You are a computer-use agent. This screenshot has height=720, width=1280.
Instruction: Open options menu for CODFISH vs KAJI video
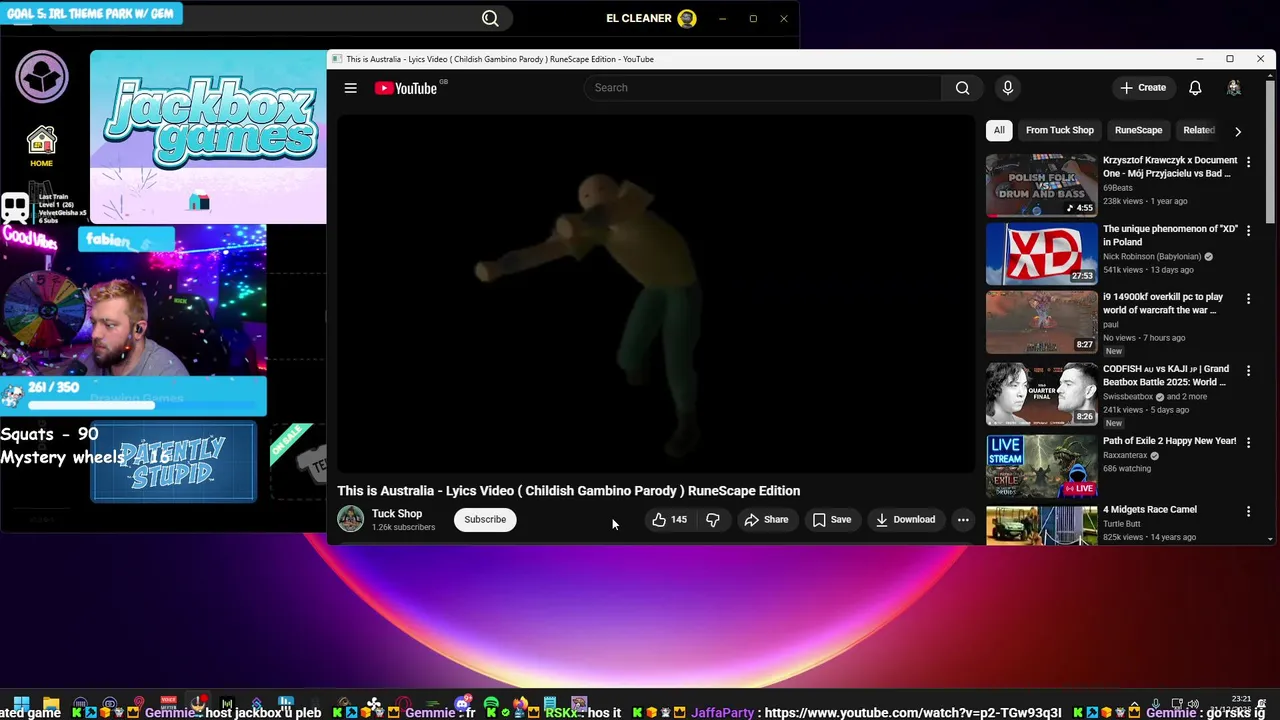click(1248, 371)
